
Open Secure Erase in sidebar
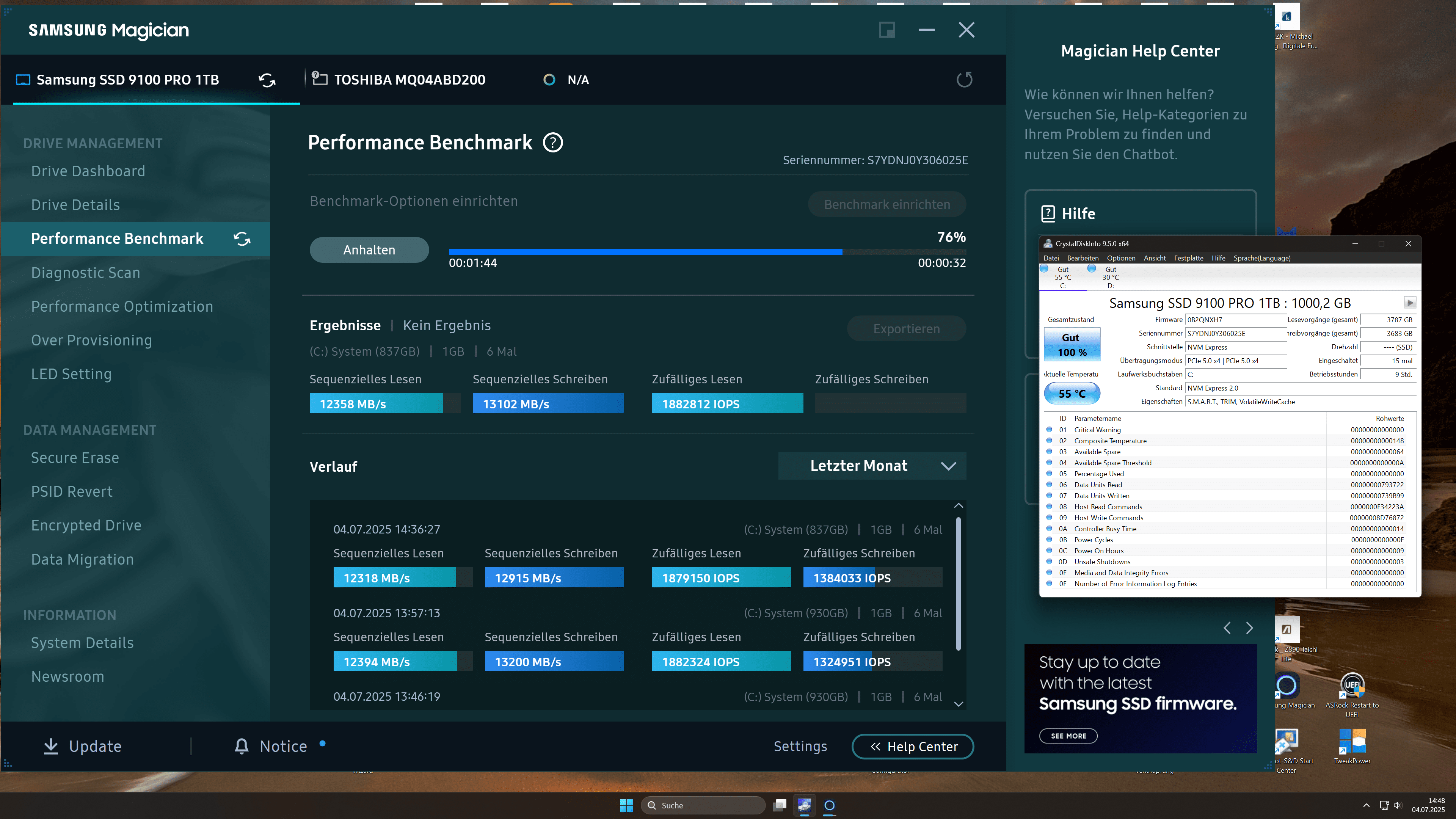click(x=75, y=457)
